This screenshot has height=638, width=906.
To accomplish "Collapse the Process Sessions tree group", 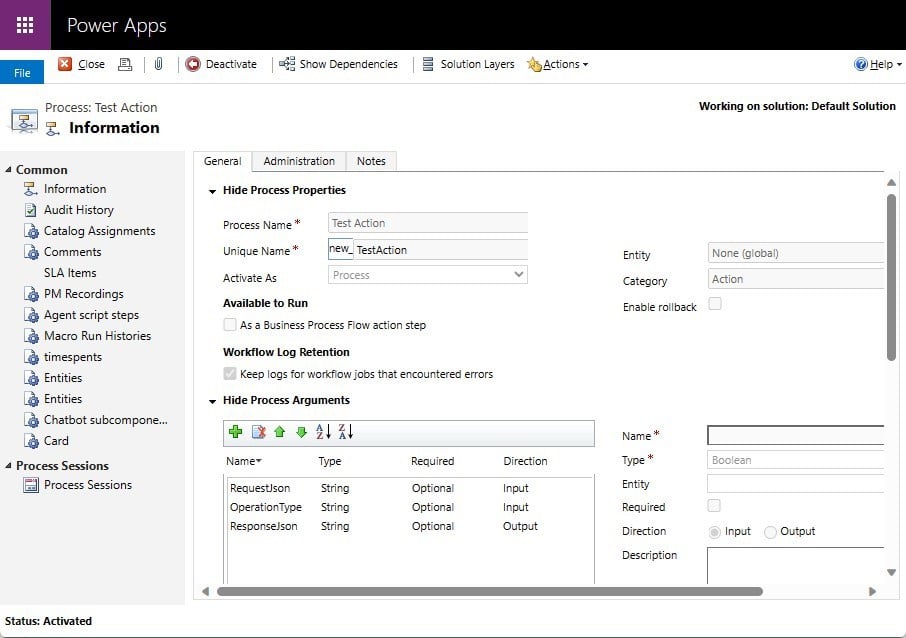I will coord(8,465).
